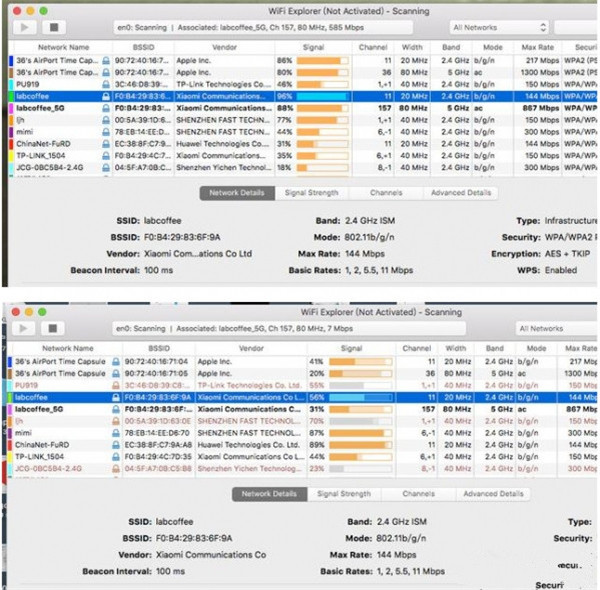Start scanning with play button in lower window

tap(23, 328)
